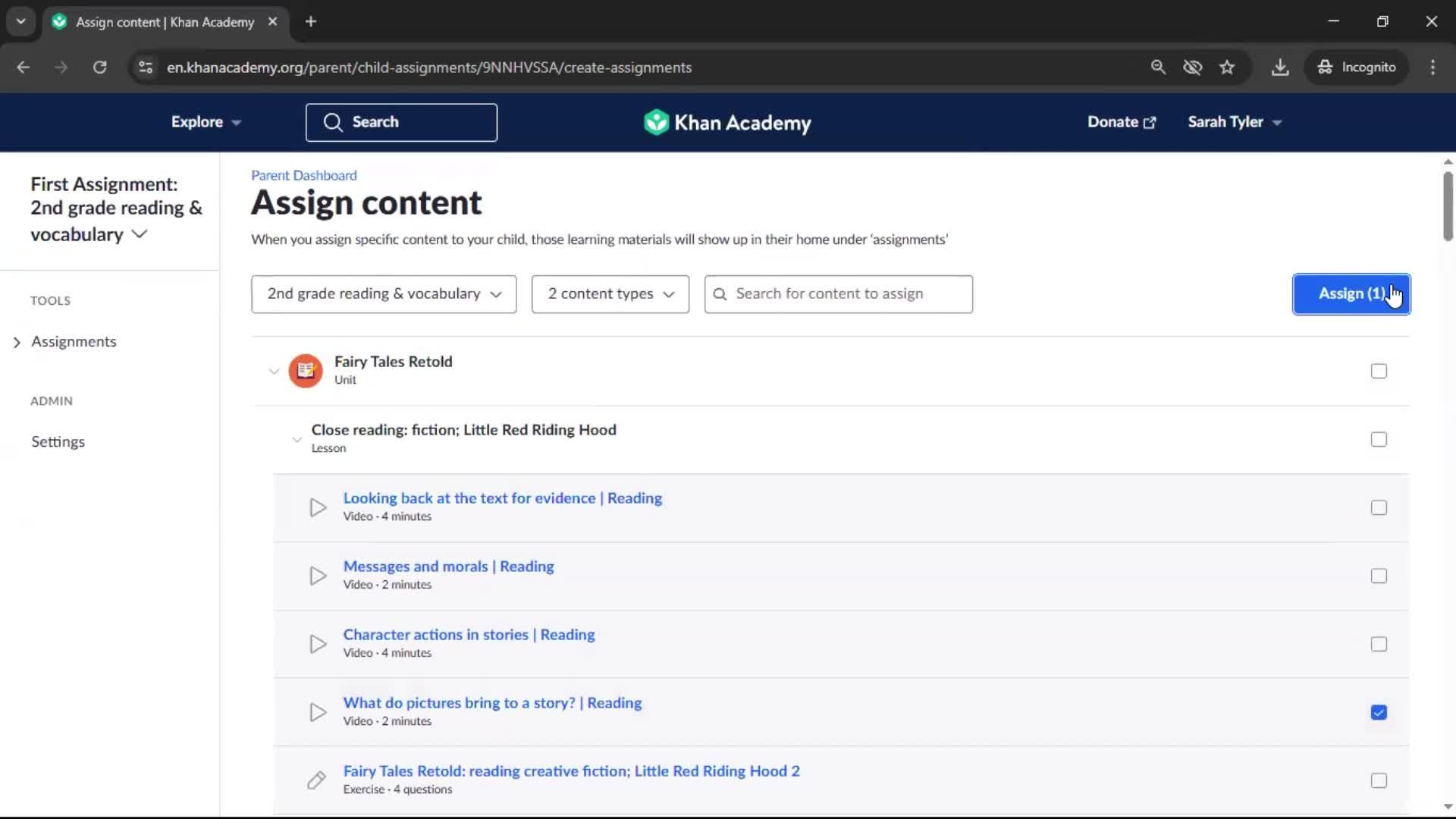
Task: Click play icon for What do pictures bring
Action: coord(318,712)
